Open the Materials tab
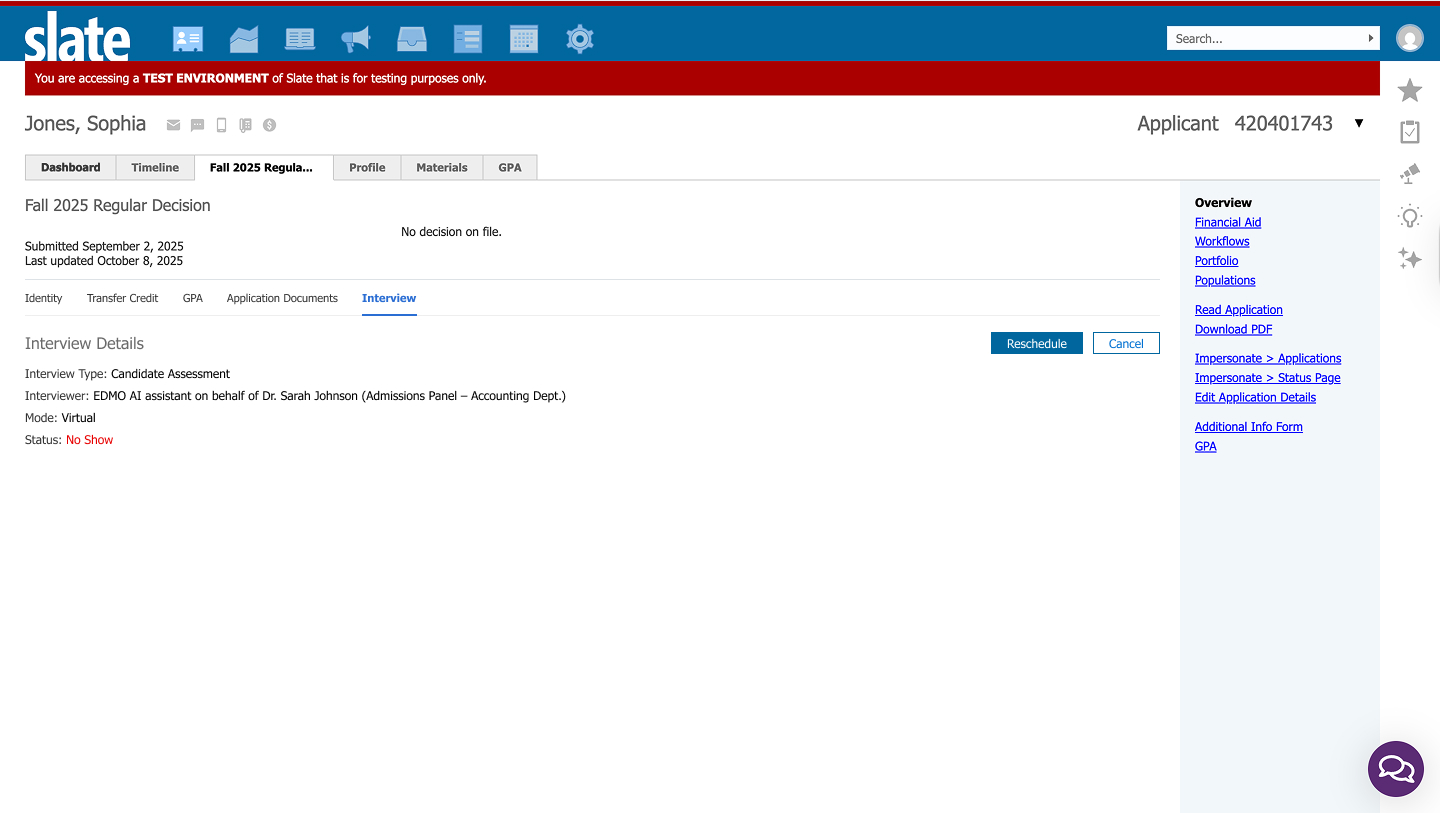Image resolution: width=1440 pixels, height=813 pixels. [x=441, y=167]
